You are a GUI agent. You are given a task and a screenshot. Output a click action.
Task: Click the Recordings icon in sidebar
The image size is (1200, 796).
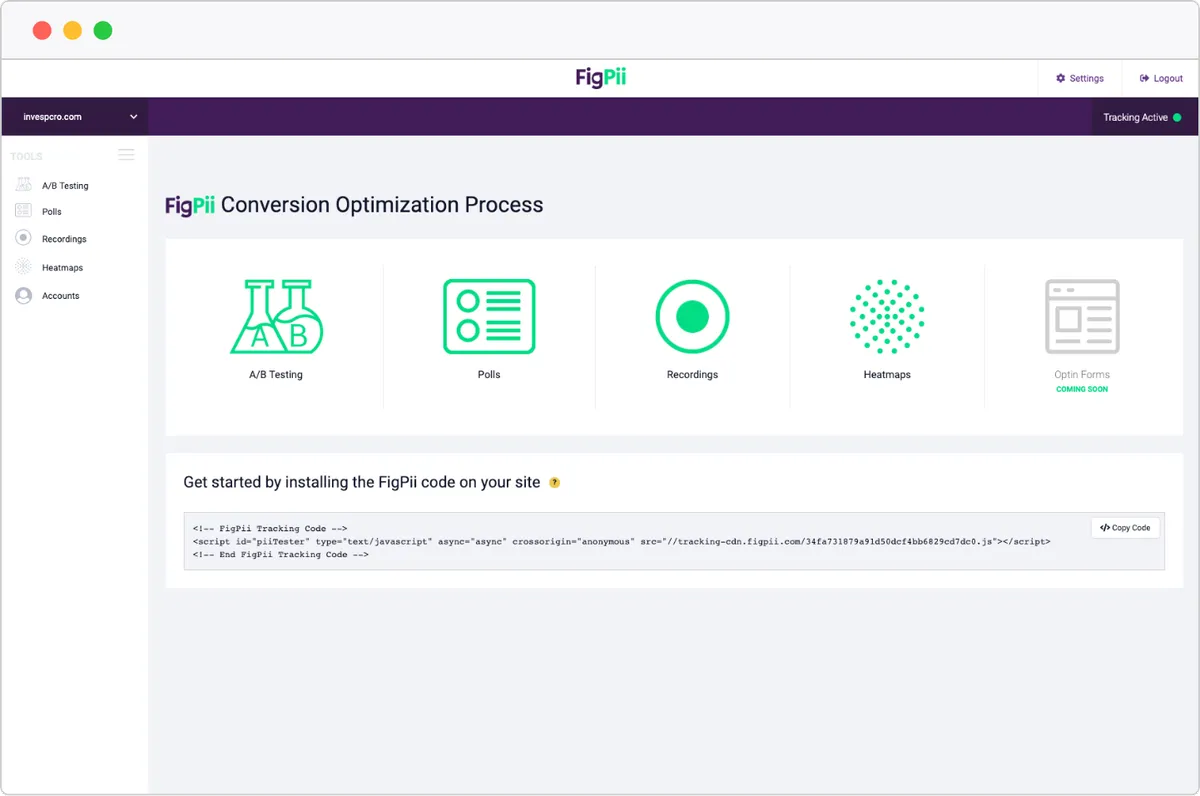point(23,238)
